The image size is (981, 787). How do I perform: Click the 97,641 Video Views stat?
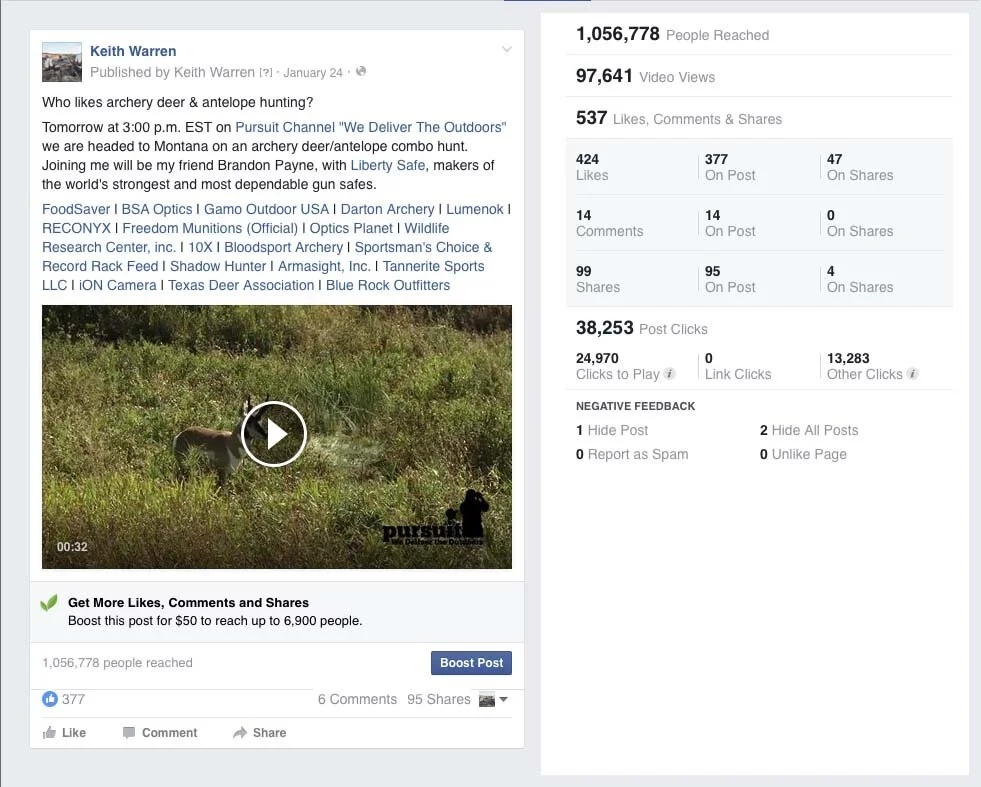[645, 76]
